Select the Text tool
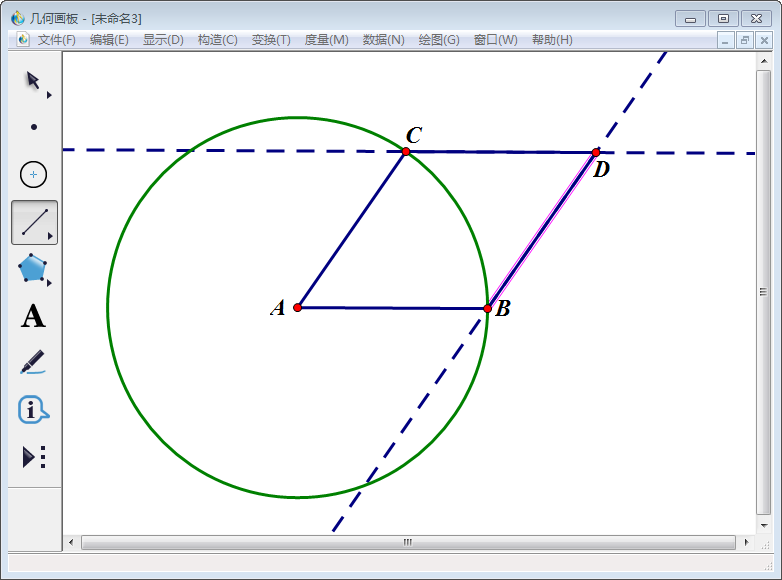Viewport: 782px width, 580px height. (33, 316)
